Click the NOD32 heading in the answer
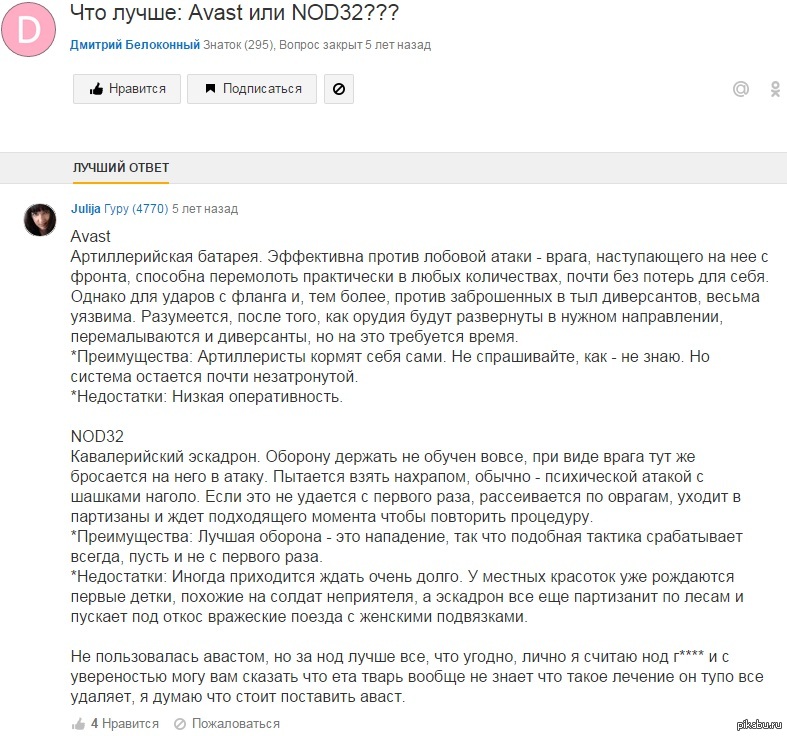This screenshot has height=736, width=787. [x=97, y=436]
